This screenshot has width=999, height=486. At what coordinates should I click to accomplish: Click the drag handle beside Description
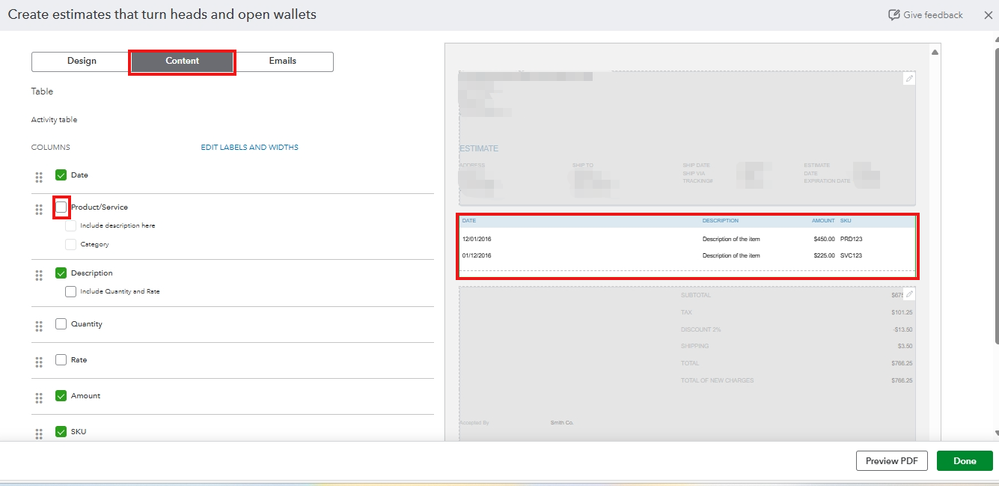pyautogui.click(x=39, y=275)
